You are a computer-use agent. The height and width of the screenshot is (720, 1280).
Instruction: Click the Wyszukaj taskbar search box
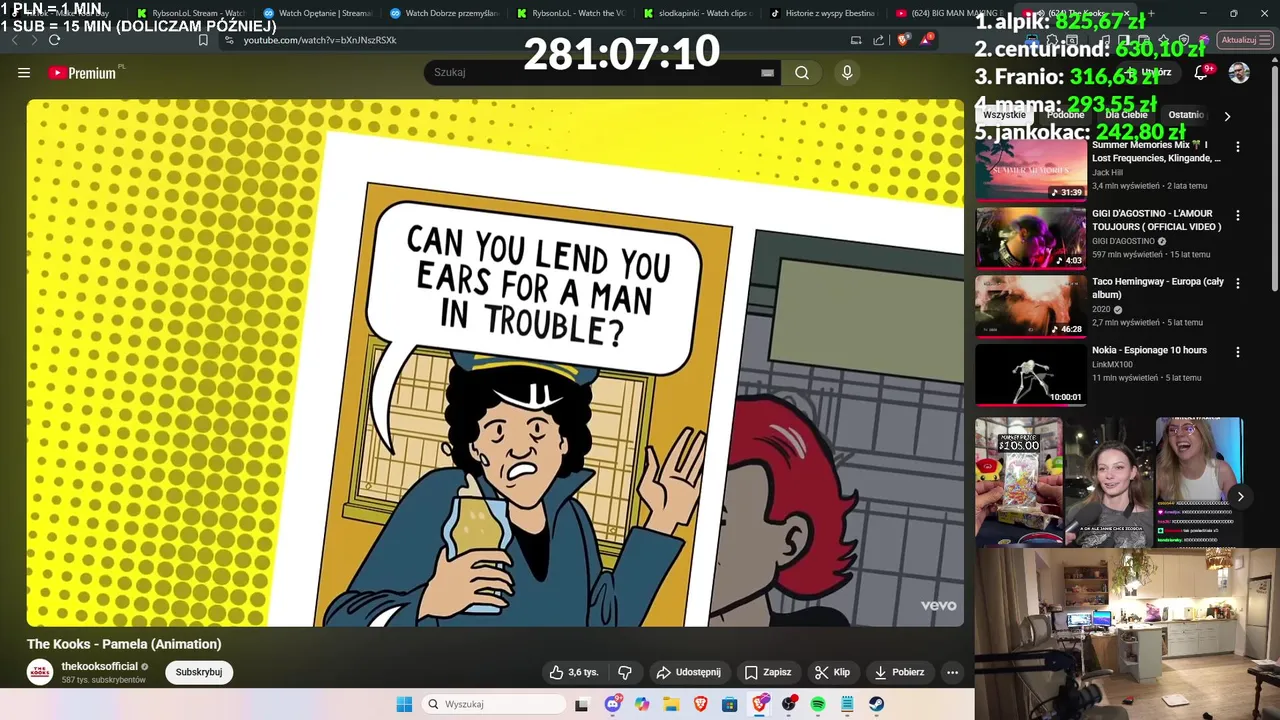click(493, 704)
